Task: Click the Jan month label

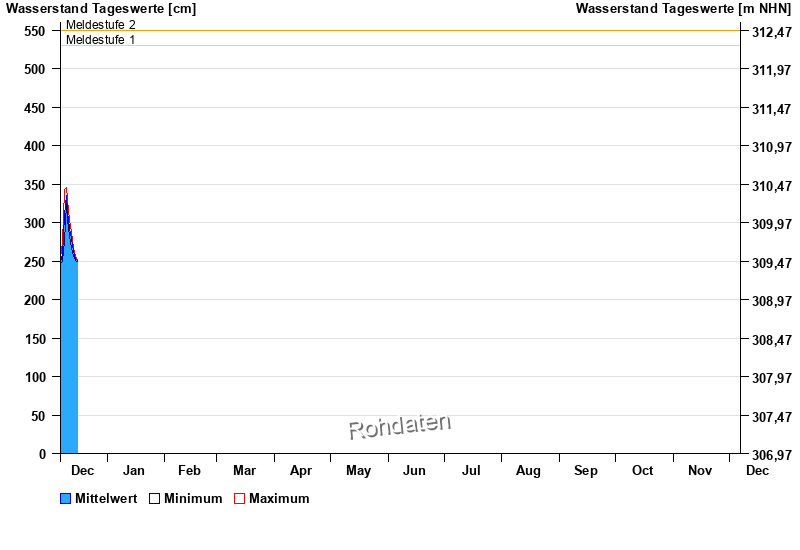Action: pyautogui.click(x=134, y=471)
